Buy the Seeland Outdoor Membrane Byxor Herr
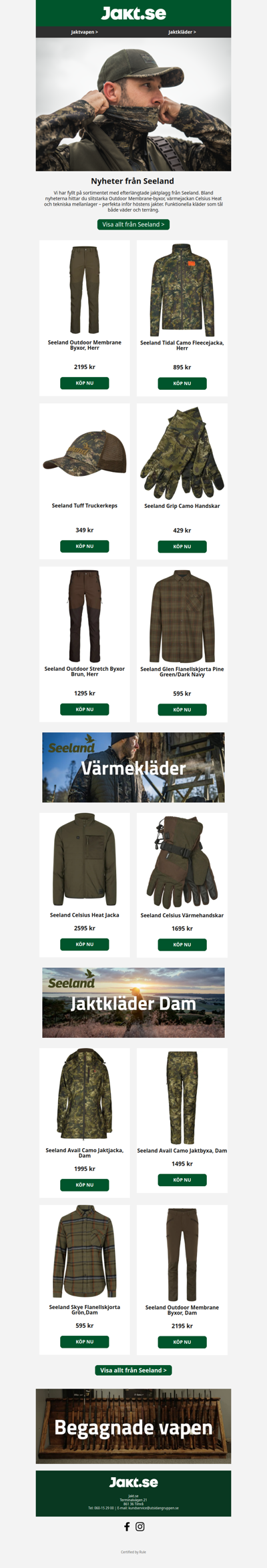 click(85, 383)
